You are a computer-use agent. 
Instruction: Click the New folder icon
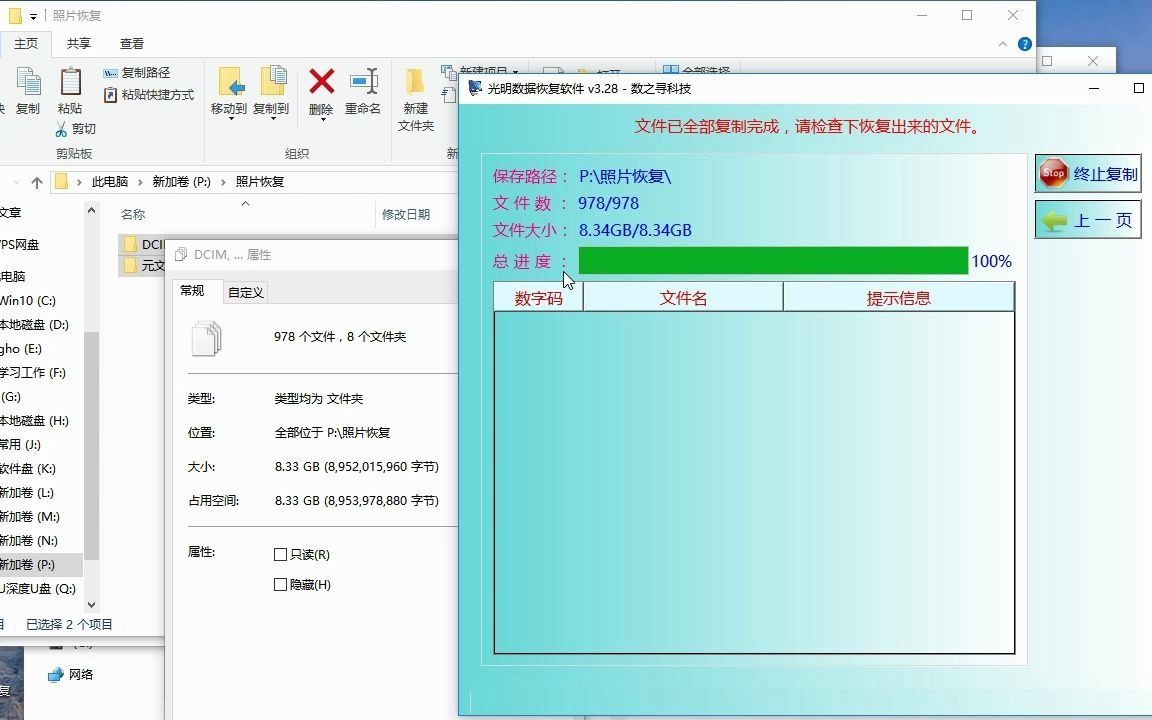(x=415, y=82)
